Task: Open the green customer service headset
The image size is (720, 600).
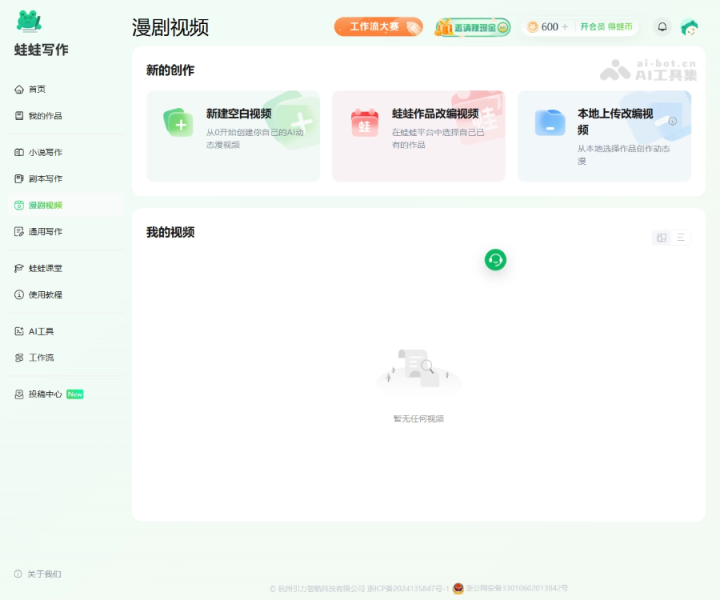Action: point(495,260)
